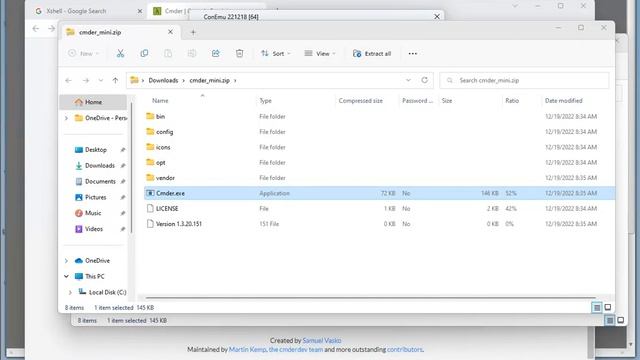Image resolution: width=640 pixels, height=360 pixels.
Task: Expand the OneDrive - Personal node
Action: point(66,118)
